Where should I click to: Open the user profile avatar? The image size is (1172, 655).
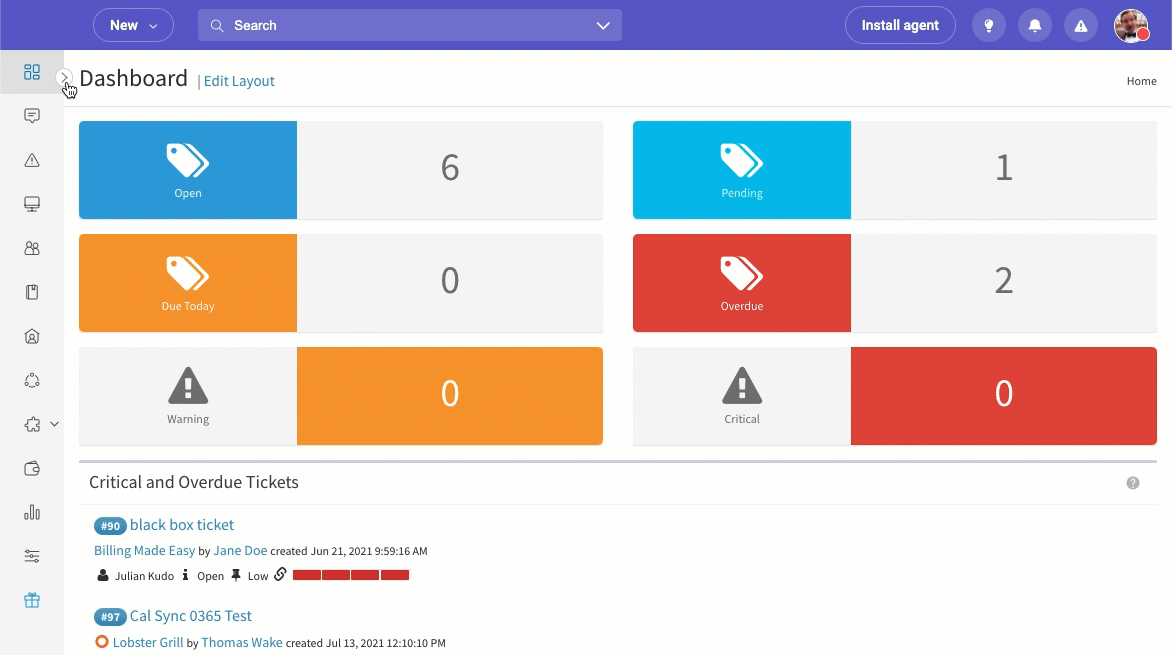[1131, 25]
